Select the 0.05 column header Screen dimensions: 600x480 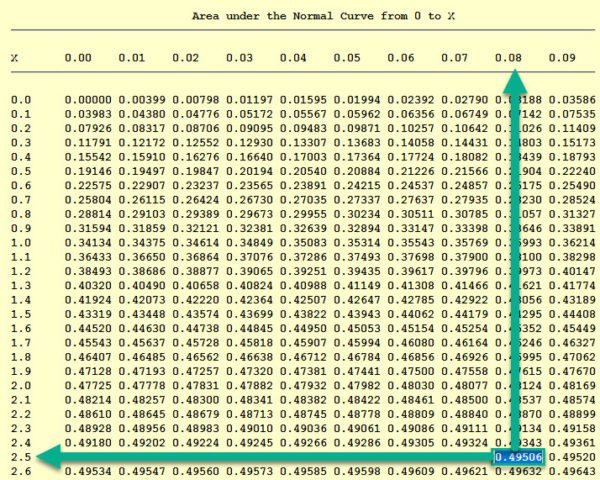[347, 58]
